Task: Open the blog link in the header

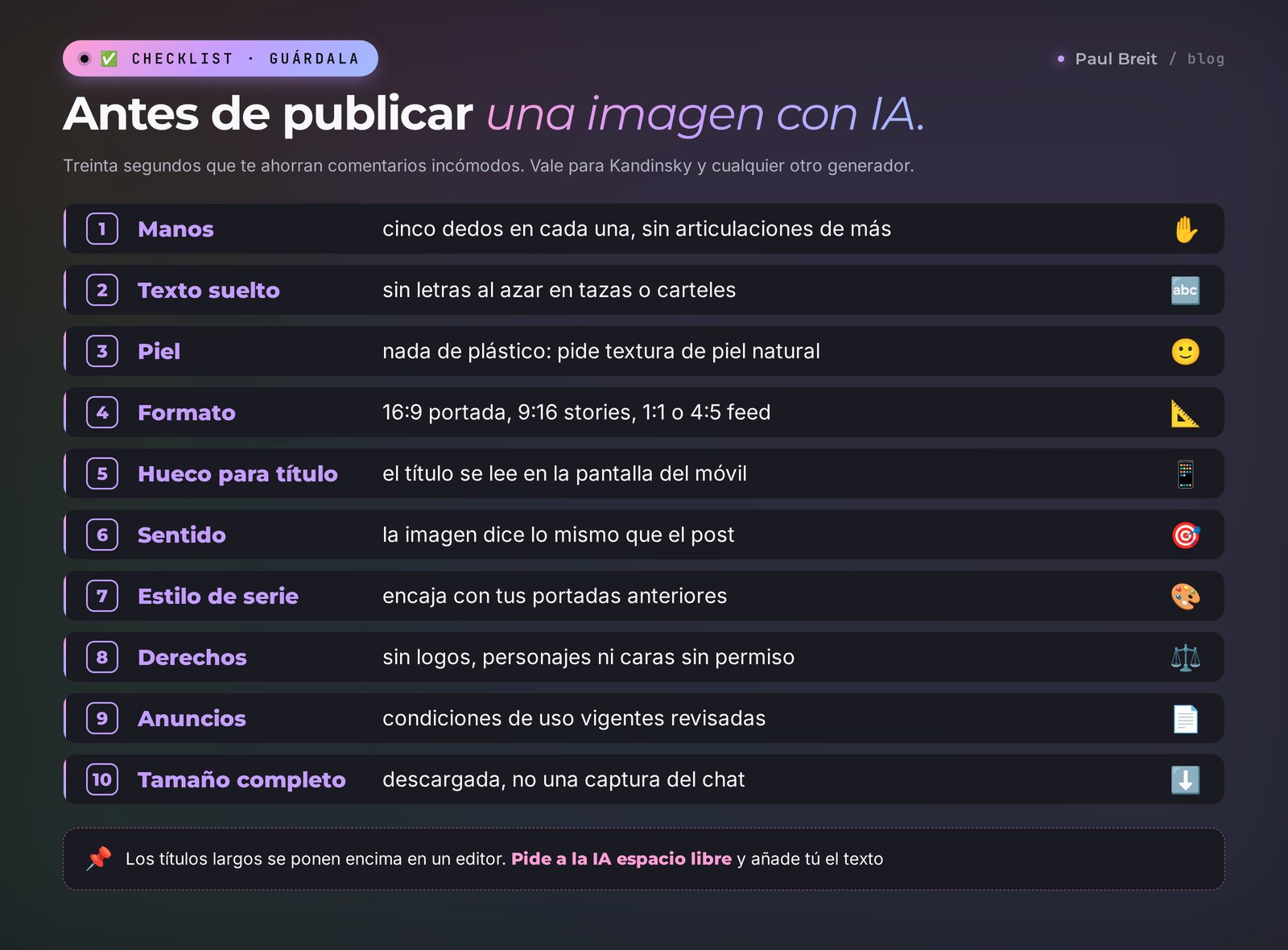Action: (1205, 59)
